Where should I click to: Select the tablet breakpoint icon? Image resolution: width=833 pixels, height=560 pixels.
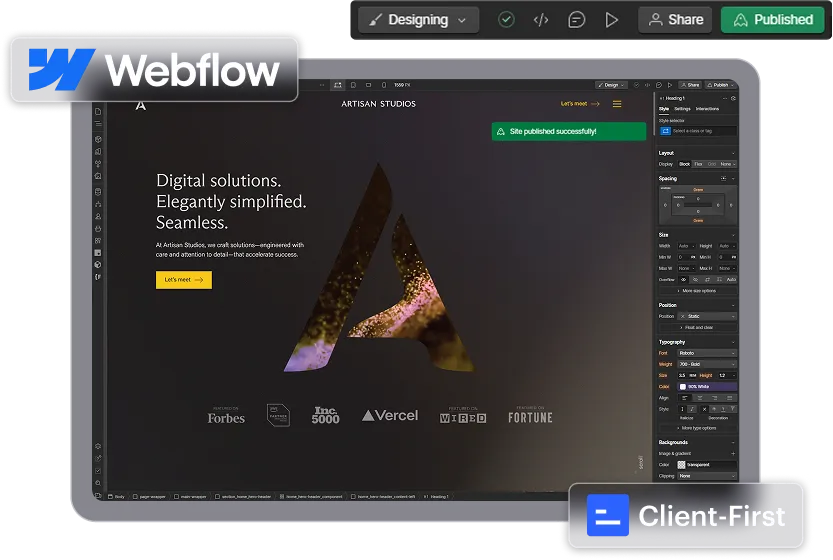[x=353, y=85]
